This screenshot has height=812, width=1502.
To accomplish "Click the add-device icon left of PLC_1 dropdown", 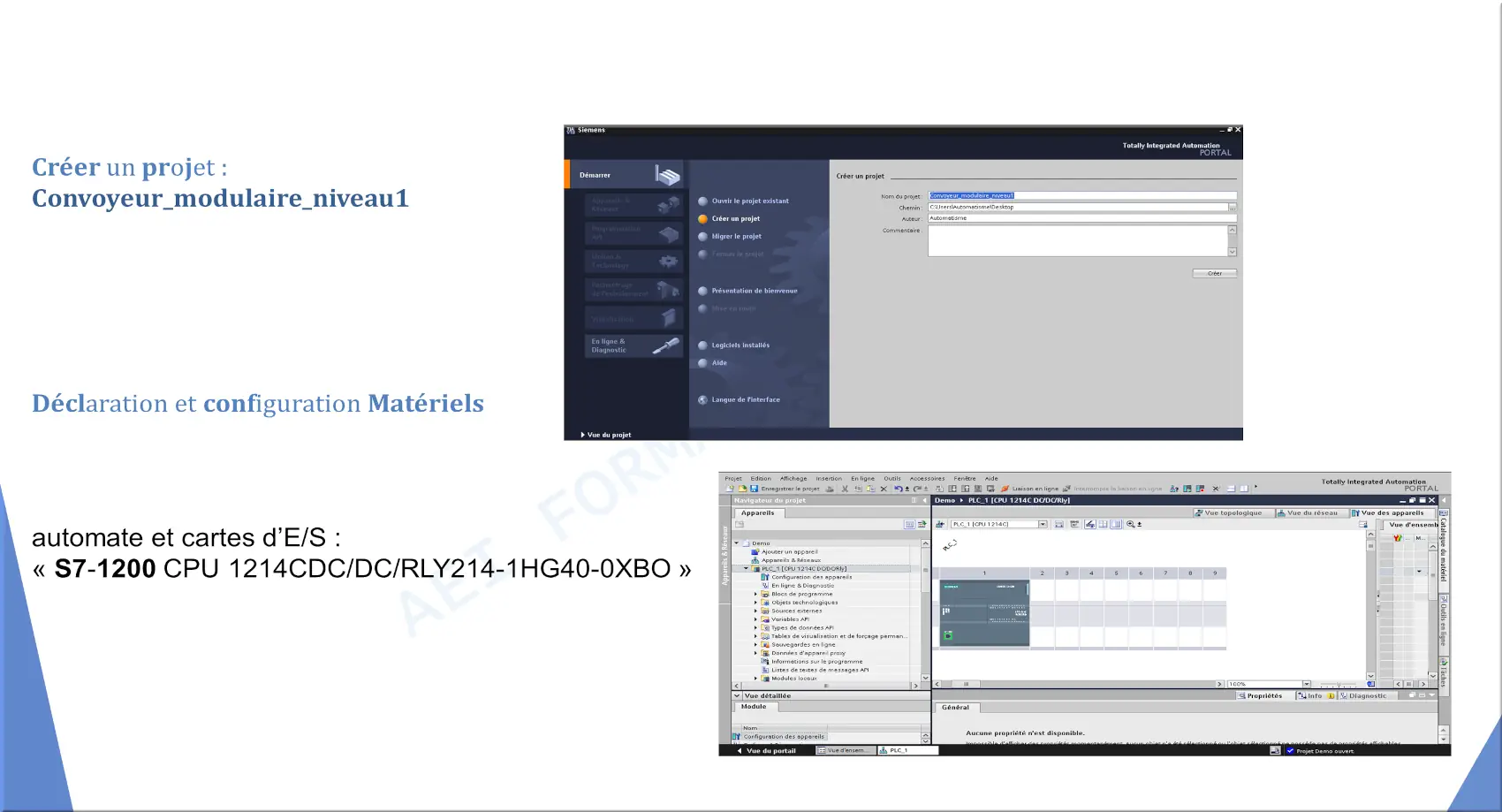I will pyautogui.click(x=940, y=524).
